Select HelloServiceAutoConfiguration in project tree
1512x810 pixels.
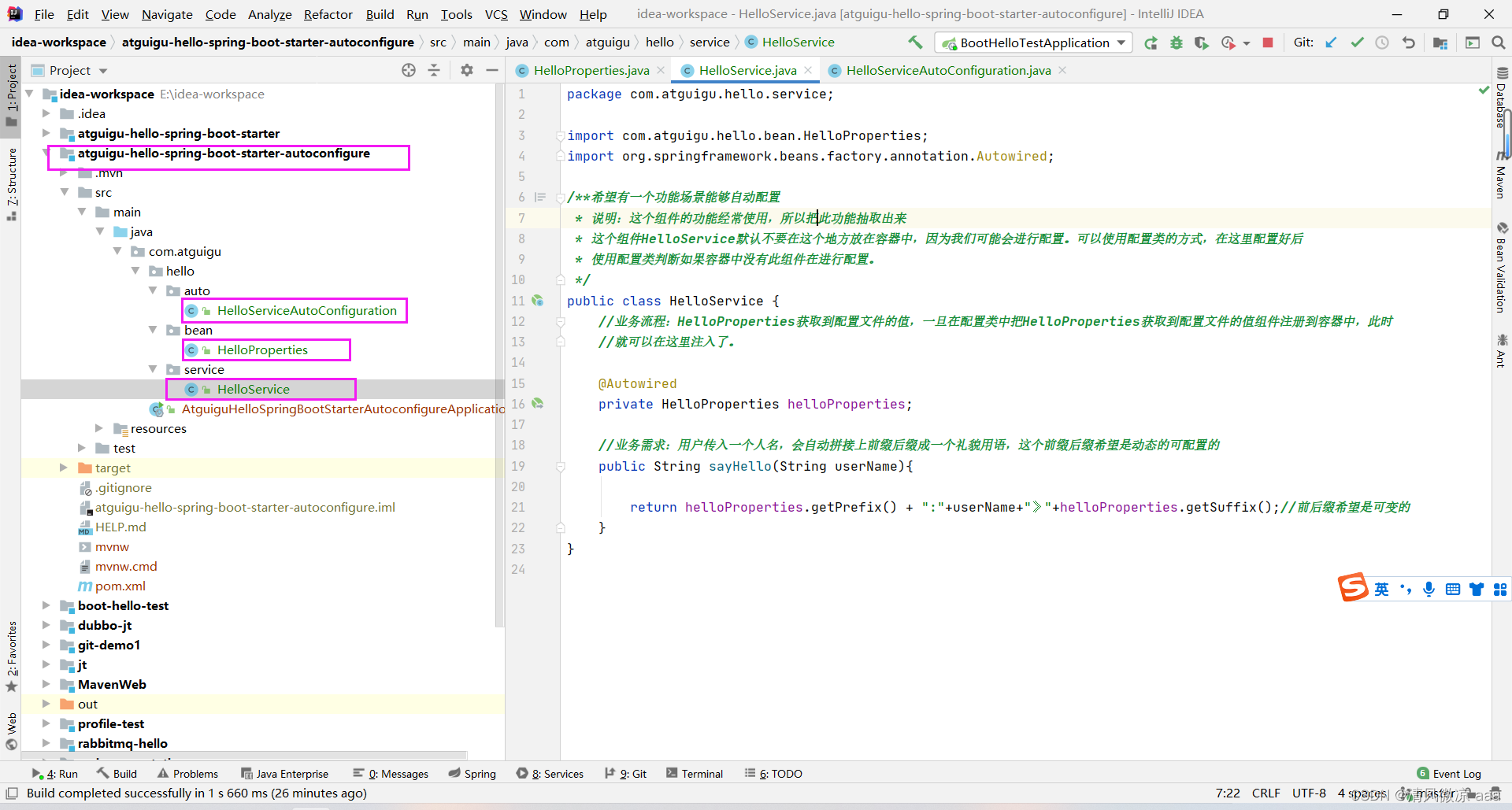306,310
